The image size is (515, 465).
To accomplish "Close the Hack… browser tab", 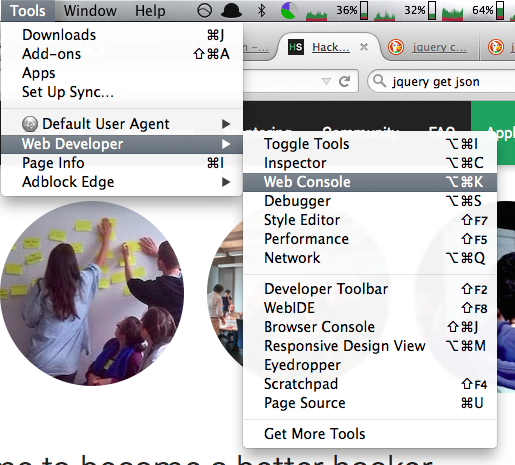I will (x=364, y=47).
